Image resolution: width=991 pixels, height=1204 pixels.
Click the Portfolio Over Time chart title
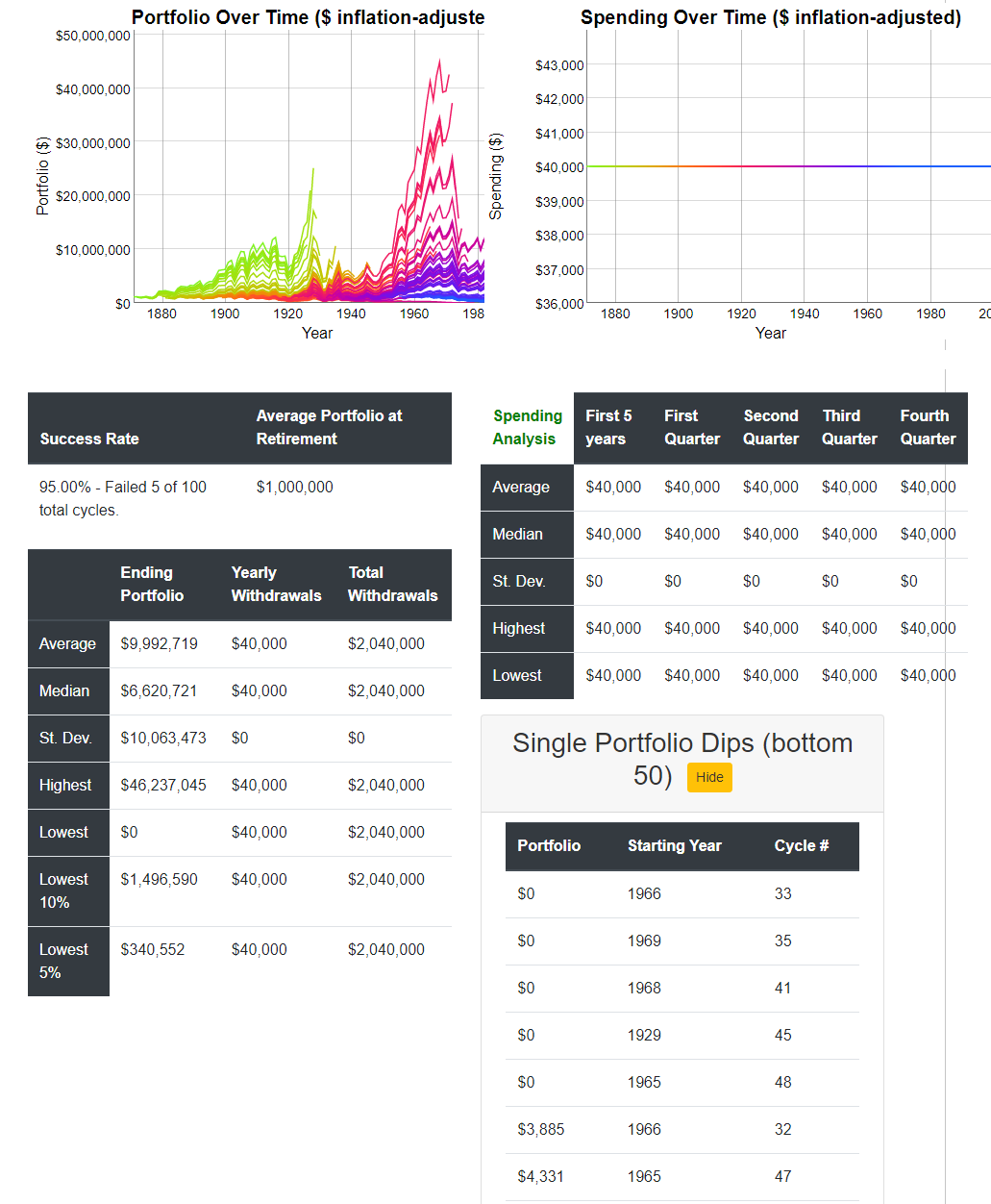point(308,17)
